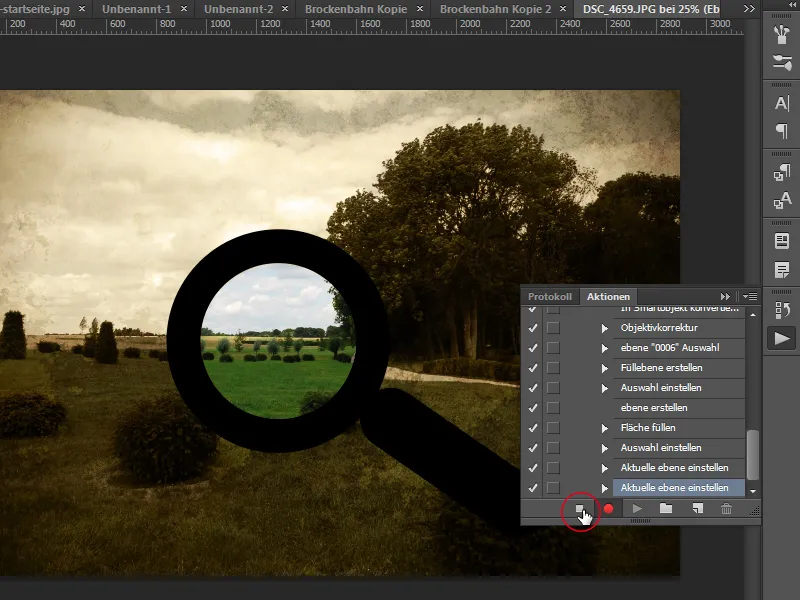Play the selected action in Aktionen panel
800x600 pixels.
(637, 509)
